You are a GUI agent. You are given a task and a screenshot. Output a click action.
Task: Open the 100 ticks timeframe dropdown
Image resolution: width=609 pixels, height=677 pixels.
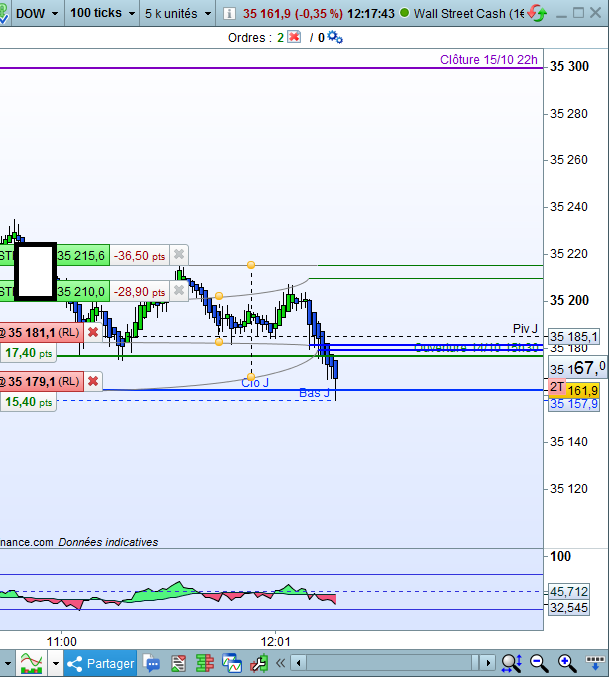[x=102, y=13]
